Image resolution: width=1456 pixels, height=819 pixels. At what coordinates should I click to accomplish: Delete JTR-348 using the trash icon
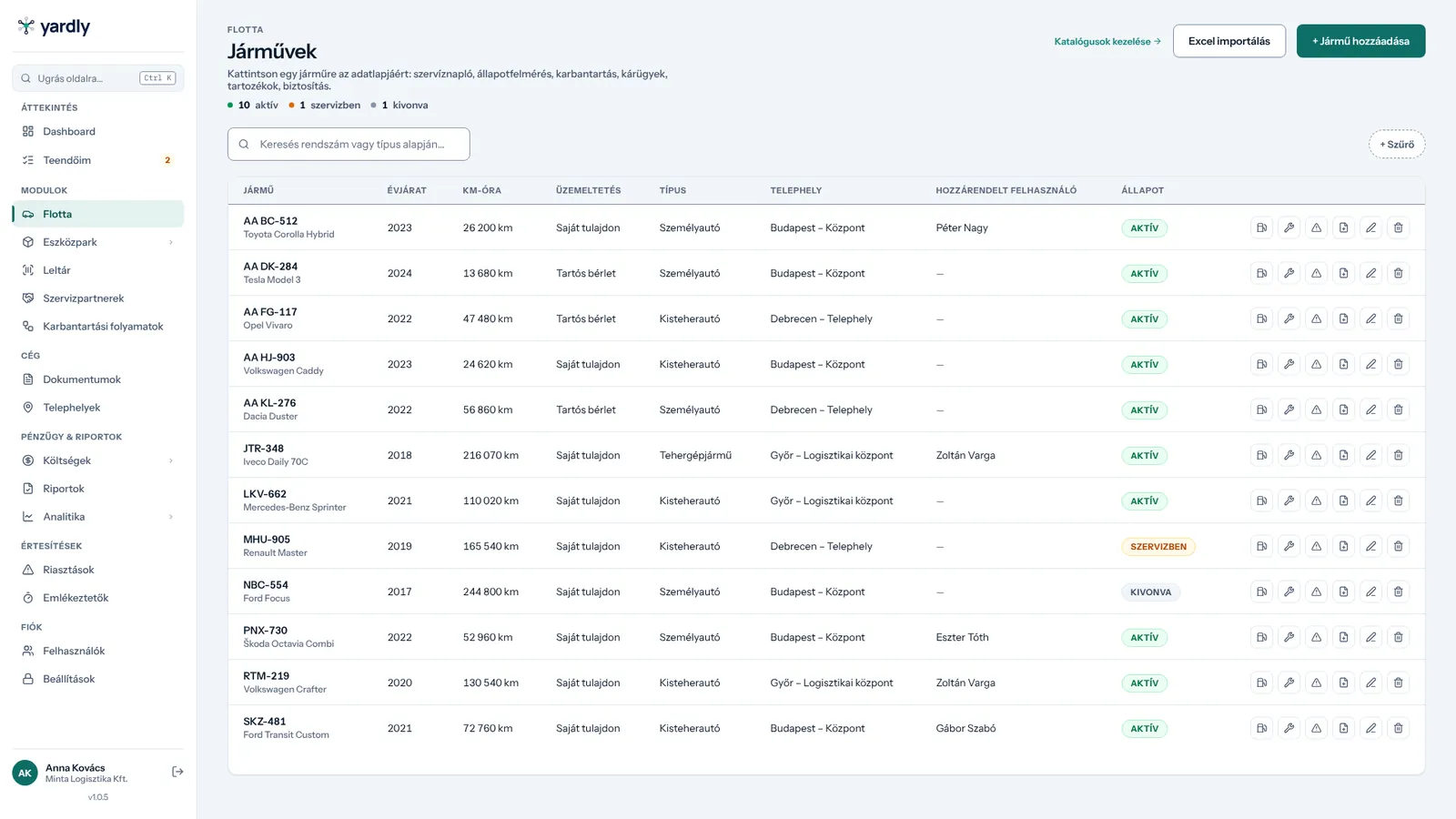[x=1398, y=455]
